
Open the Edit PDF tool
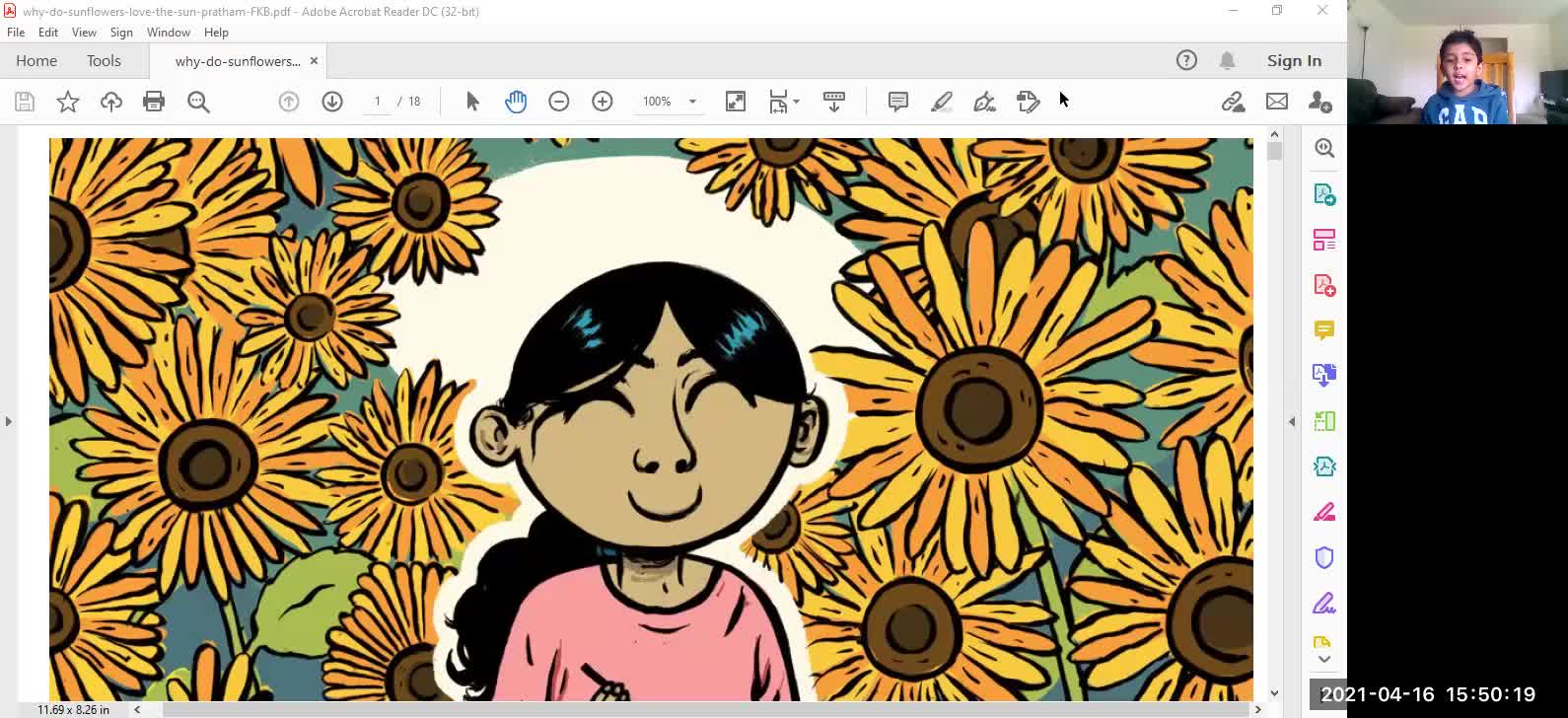click(1324, 240)
